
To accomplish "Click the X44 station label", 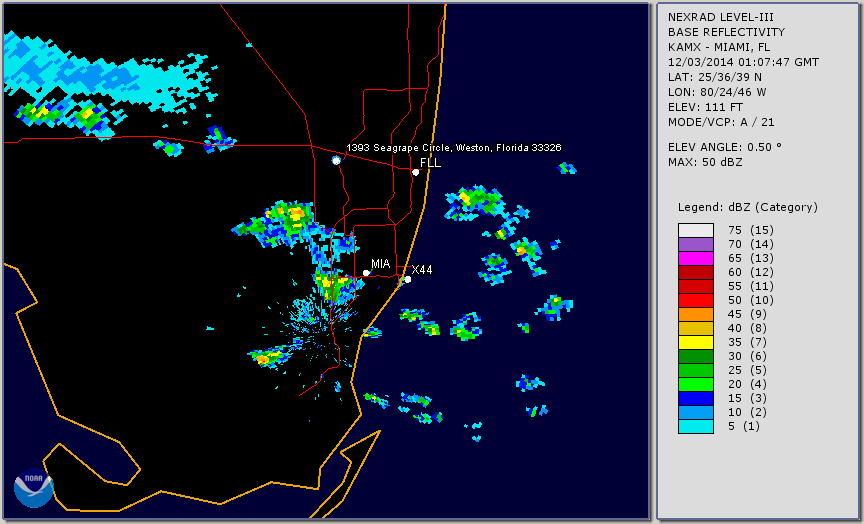I will point(422,269).
